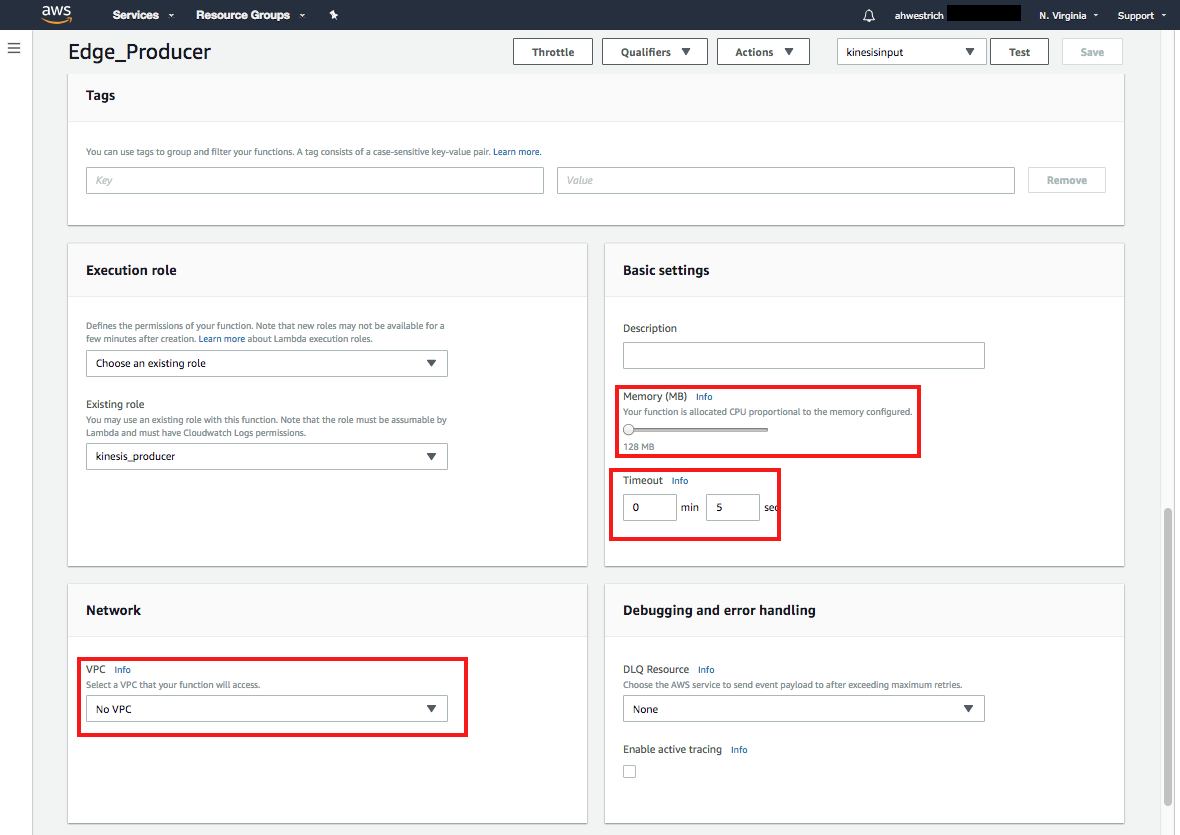Open the Resource Groups menu
This screenshot has width=1180, height=835.
[x=250, y=15]
